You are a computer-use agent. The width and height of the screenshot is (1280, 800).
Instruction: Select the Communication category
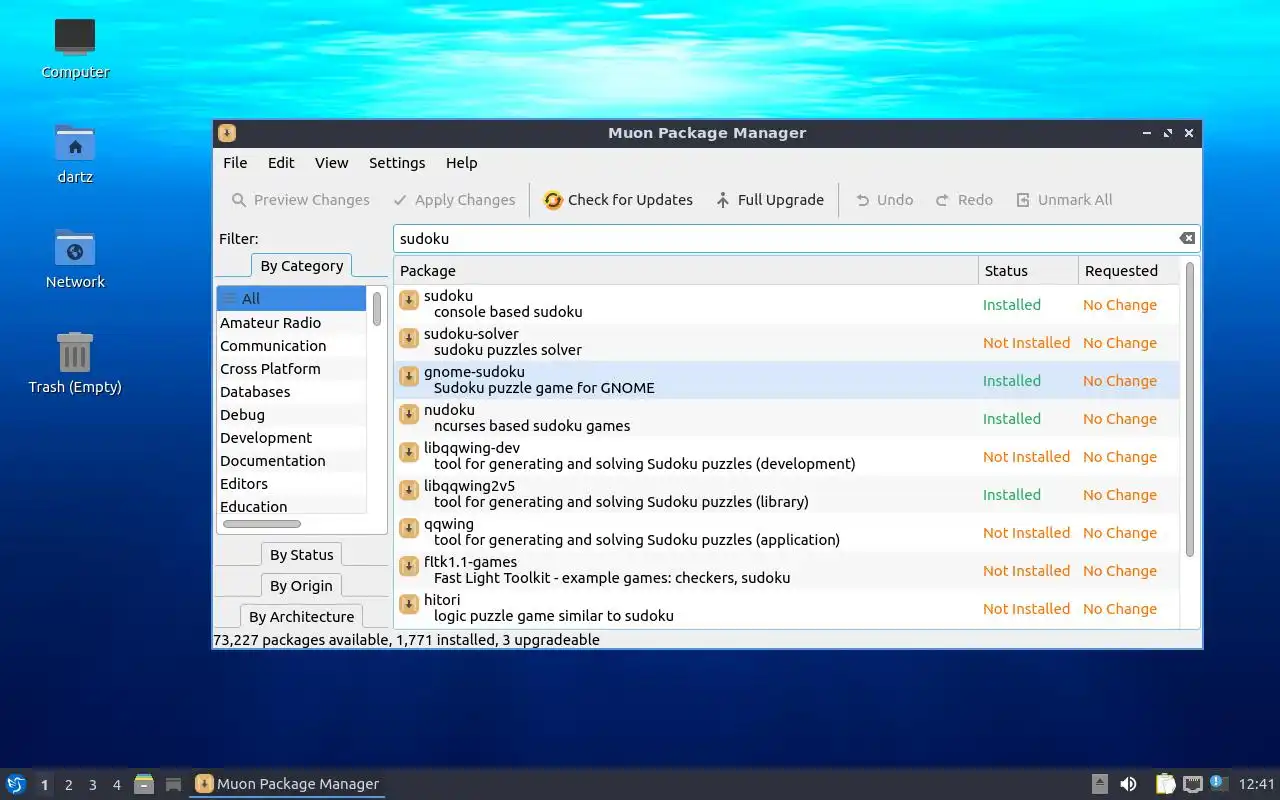click(x=292, y=346)
